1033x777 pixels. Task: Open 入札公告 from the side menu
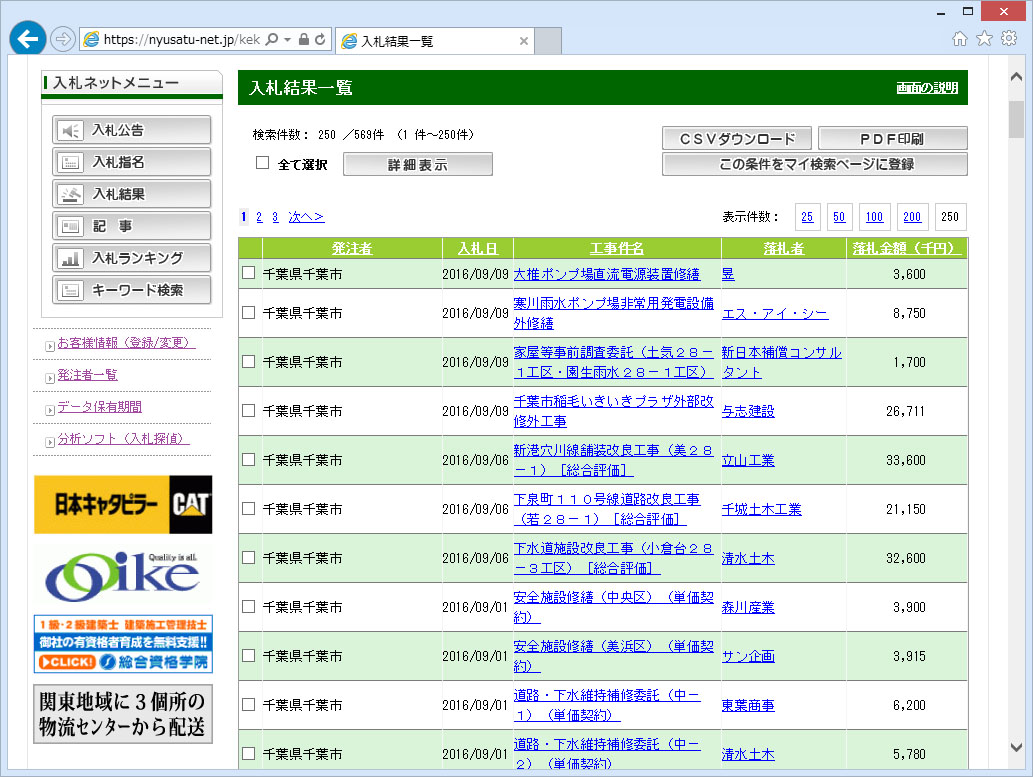[x=132, y=130]
